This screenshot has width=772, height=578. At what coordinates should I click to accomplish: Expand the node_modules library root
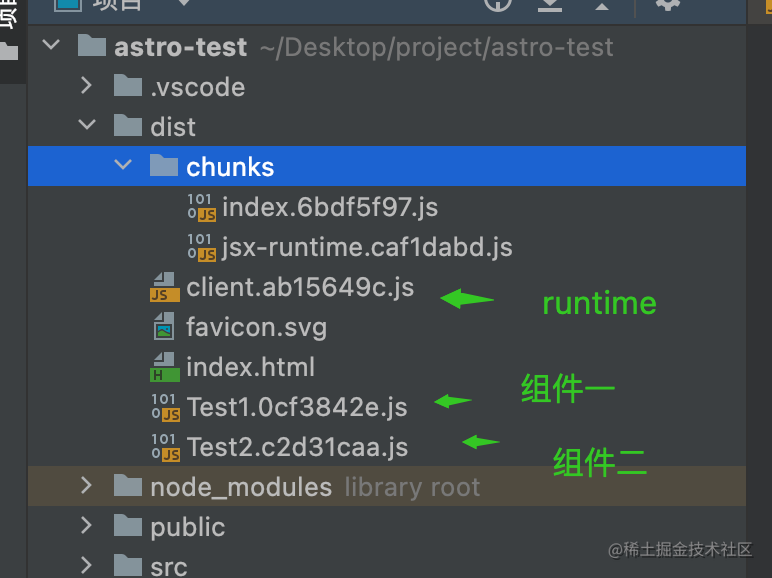[86, 485]
